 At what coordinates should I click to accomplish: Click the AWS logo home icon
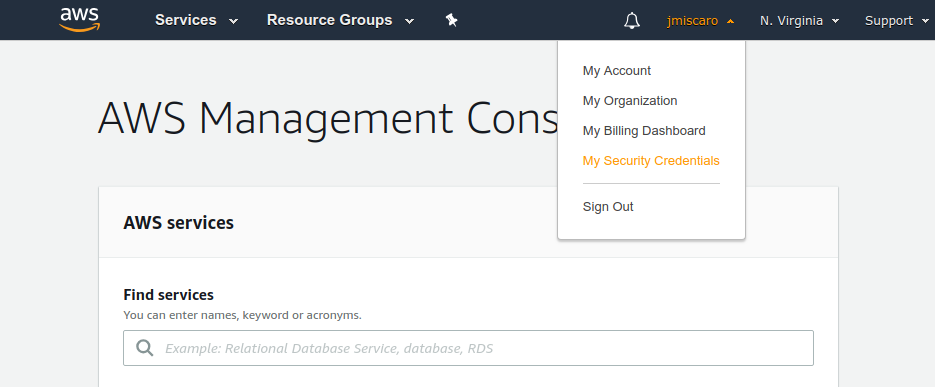click(80, 20)
